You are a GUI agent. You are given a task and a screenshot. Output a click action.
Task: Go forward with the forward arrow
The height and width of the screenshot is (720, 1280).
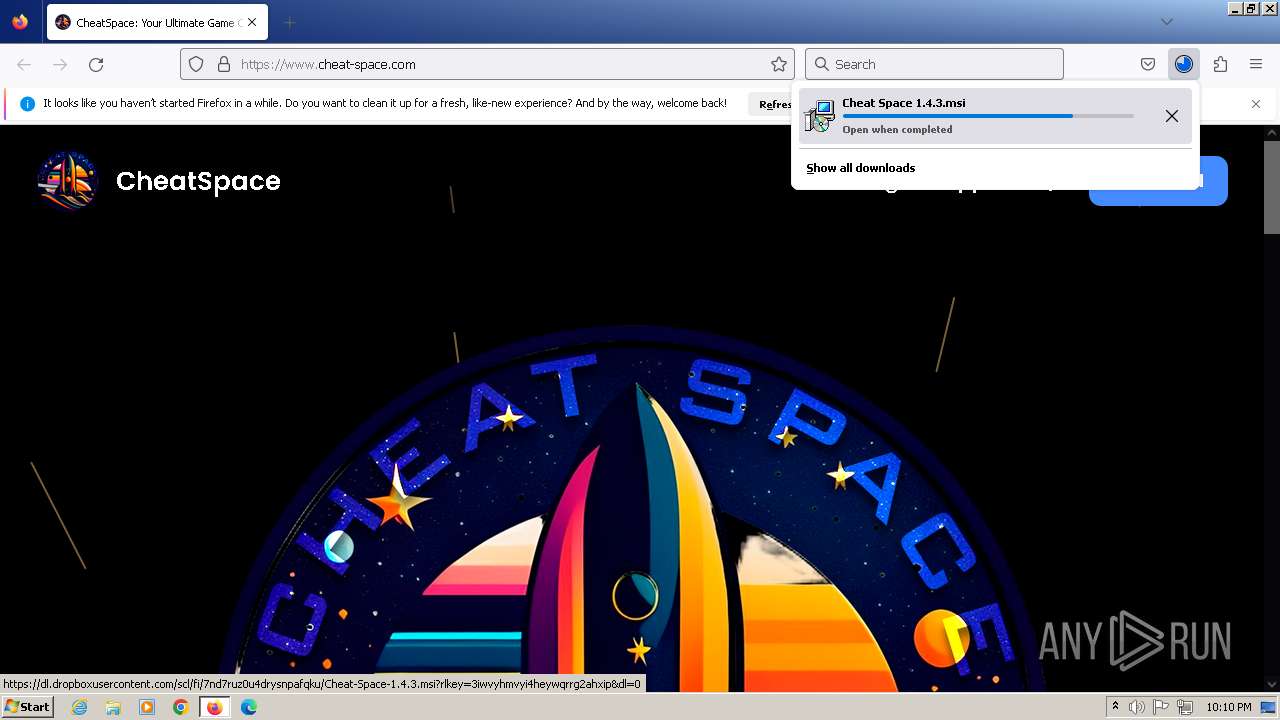click(x=60, y=64)
